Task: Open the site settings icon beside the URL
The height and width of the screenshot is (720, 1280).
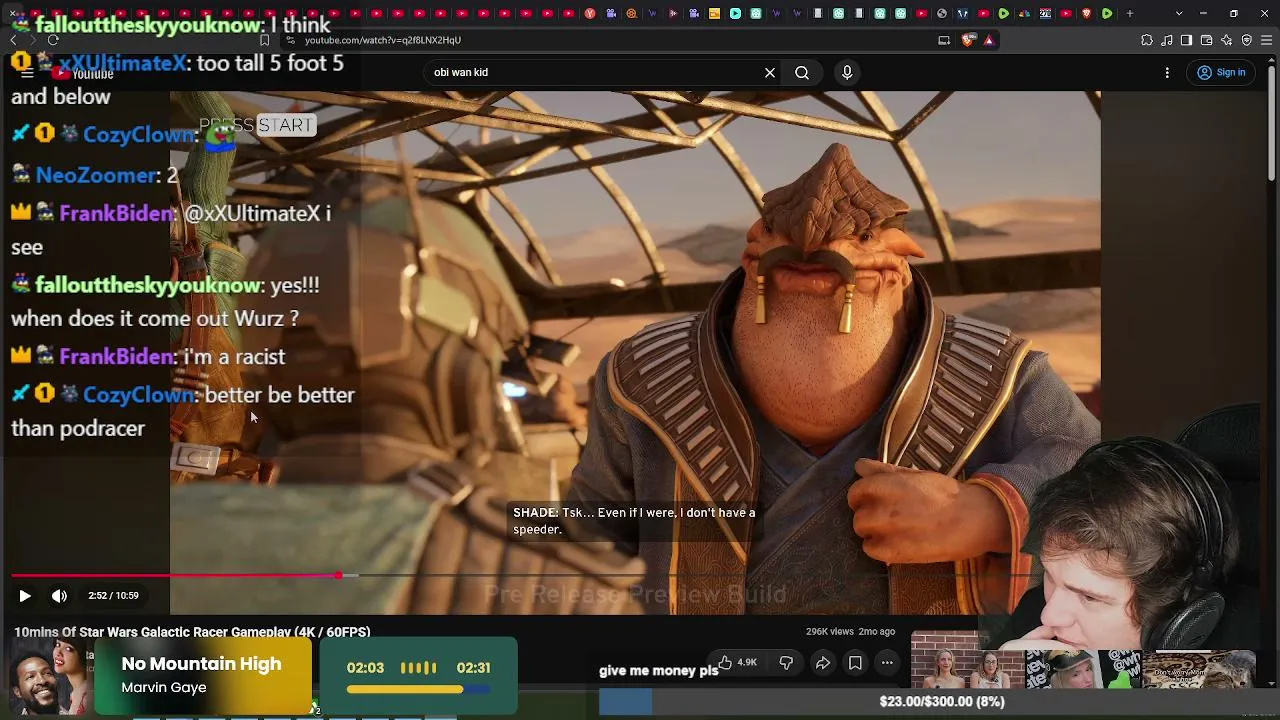Action: 290,40
